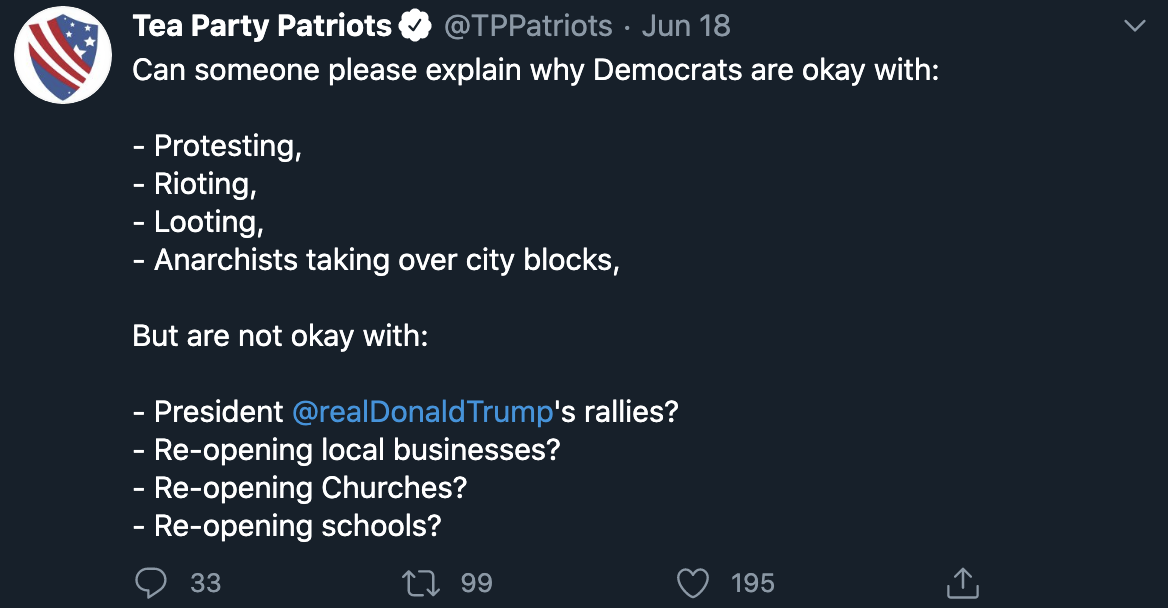The image size is (1168, 608).
Task: Retweet this Tea Party Patriots tweet
Action: tap(421, 583)
